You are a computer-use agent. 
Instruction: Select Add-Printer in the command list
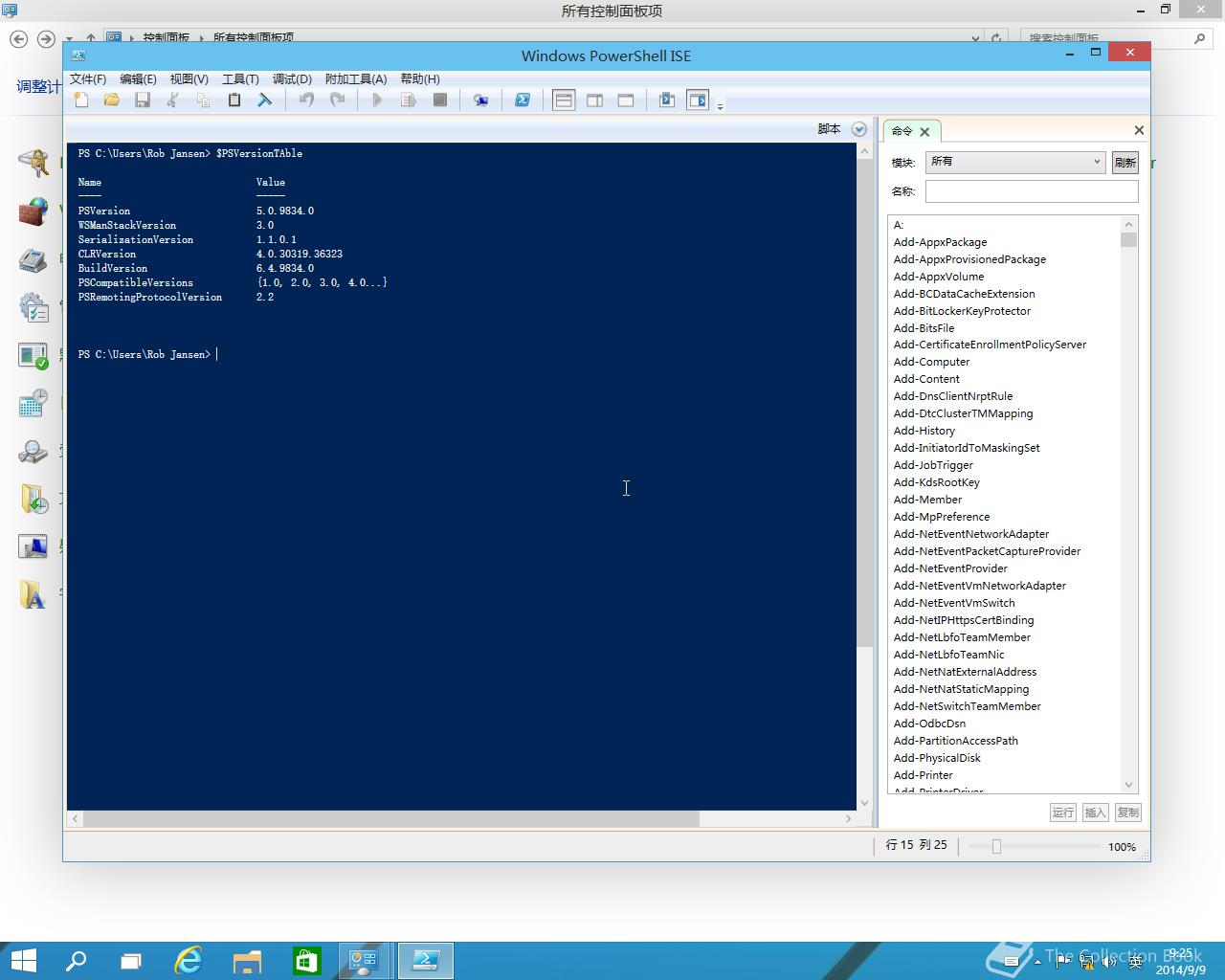tap(923, 775)
